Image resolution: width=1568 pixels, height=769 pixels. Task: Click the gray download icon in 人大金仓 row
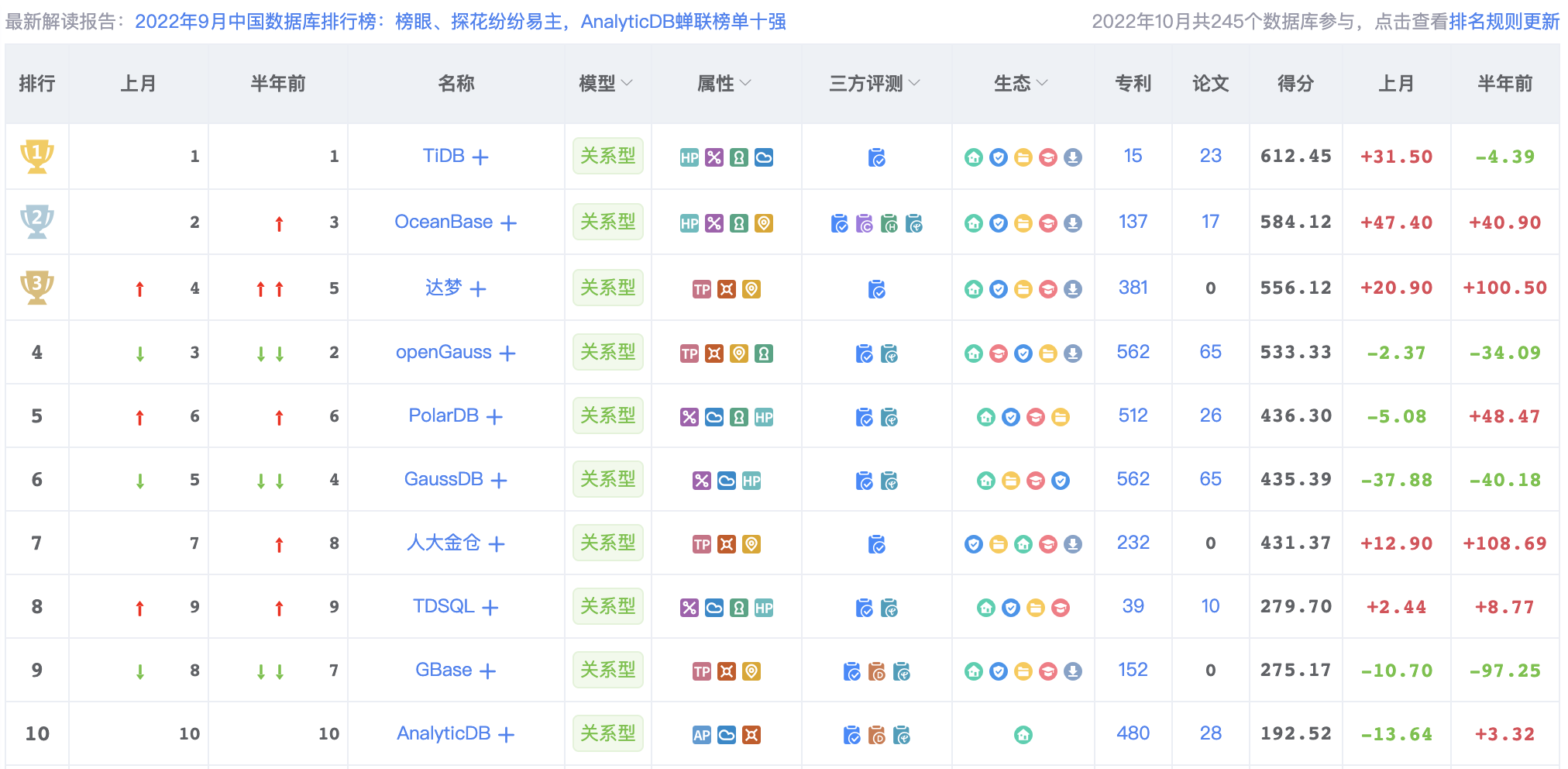point(1073,545)
